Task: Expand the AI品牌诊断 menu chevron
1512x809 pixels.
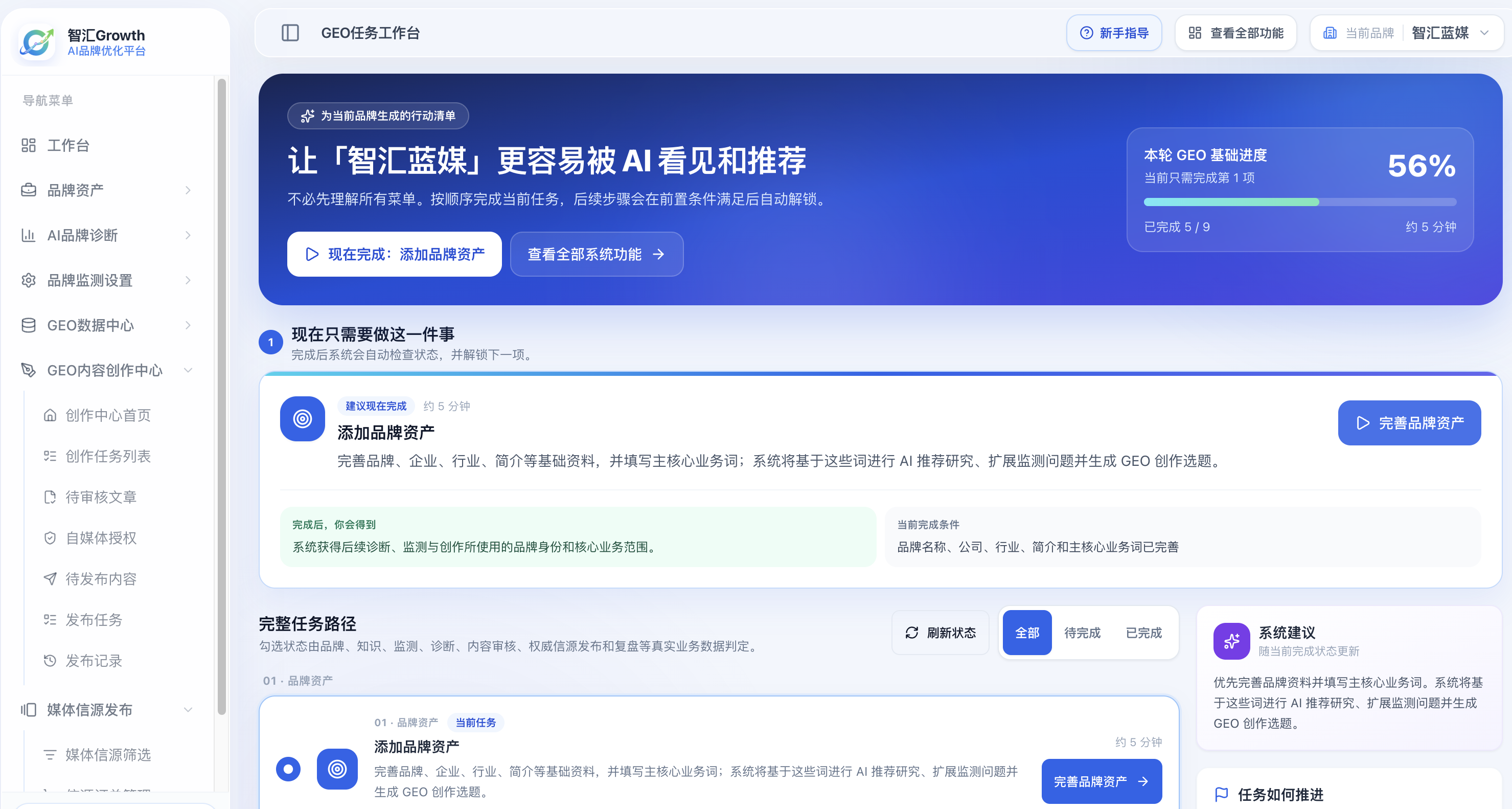Action: (188, 235)
